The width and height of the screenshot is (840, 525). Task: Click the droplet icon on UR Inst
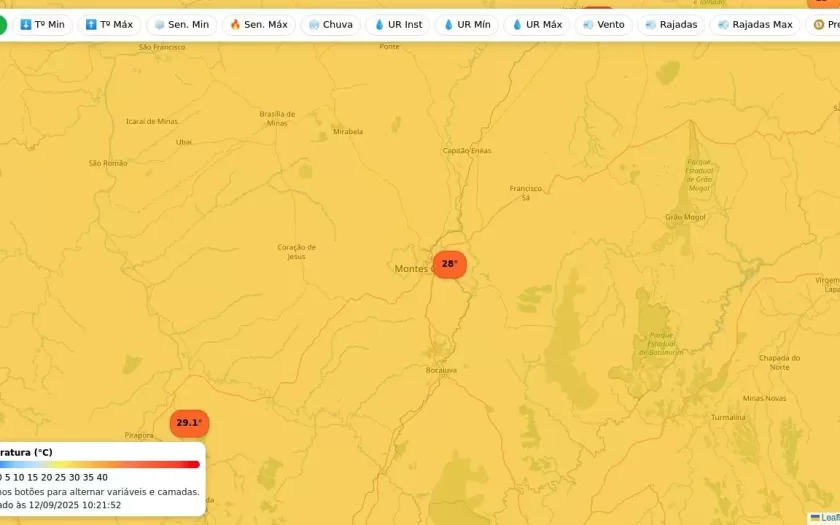coord(380,24)
